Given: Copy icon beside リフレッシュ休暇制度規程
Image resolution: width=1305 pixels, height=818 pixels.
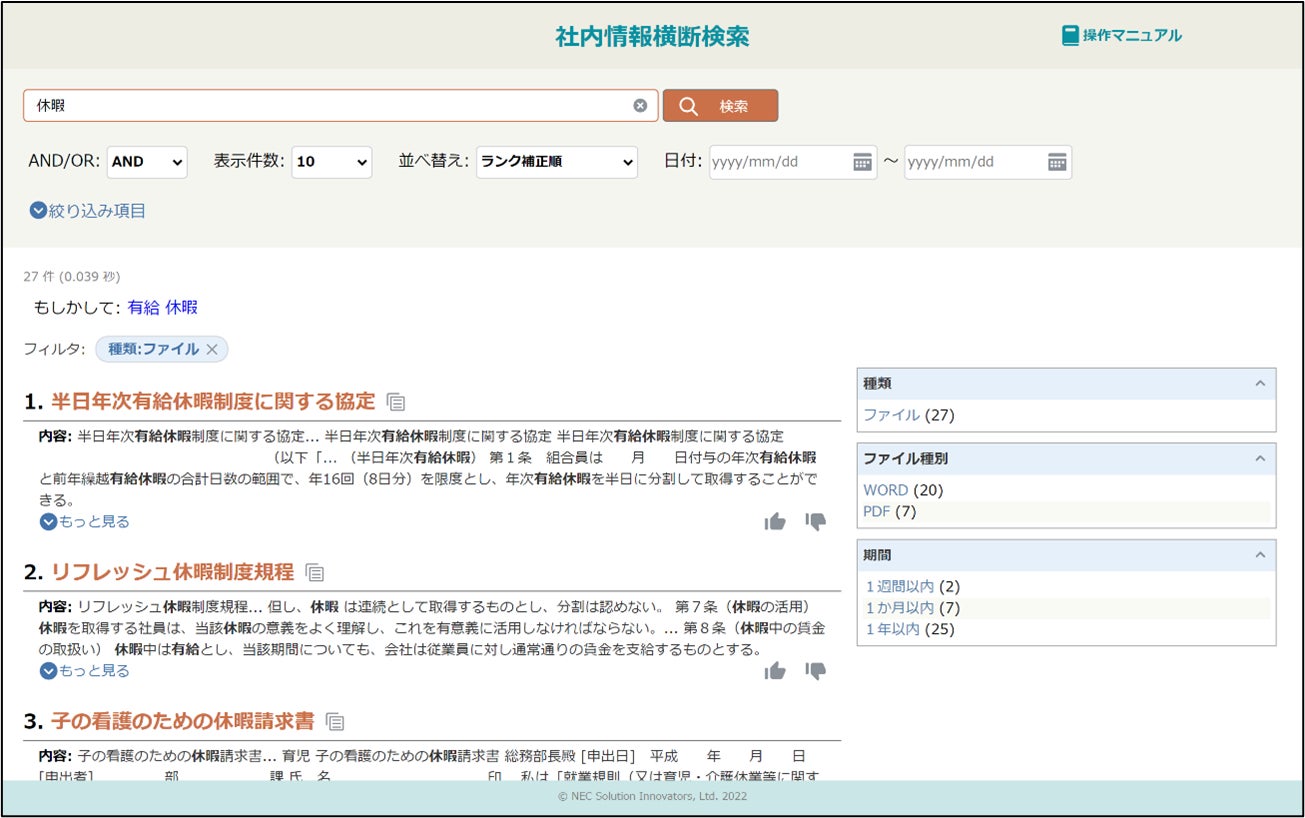Looking at the screenshot, I should coord(315,573).
